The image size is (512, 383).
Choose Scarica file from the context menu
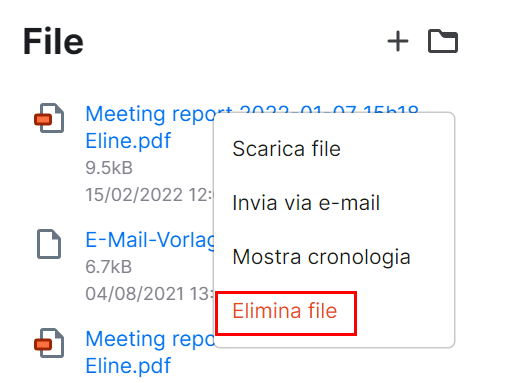(x=286, y=149)
